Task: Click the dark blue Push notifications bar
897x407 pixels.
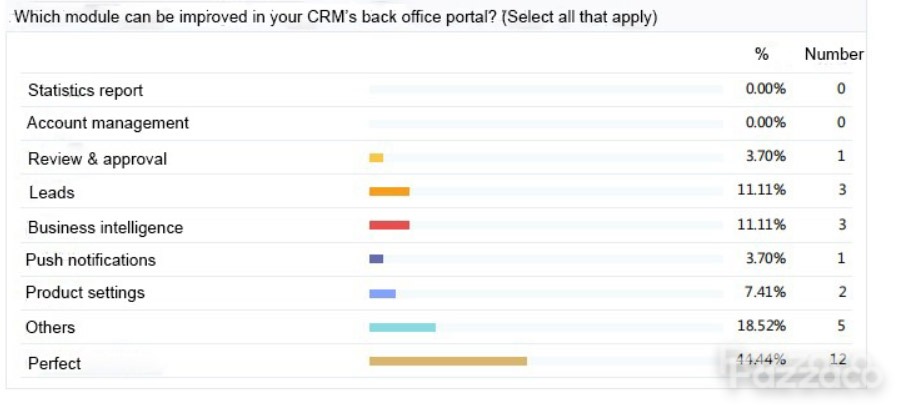Action: [x=376, y=259]
